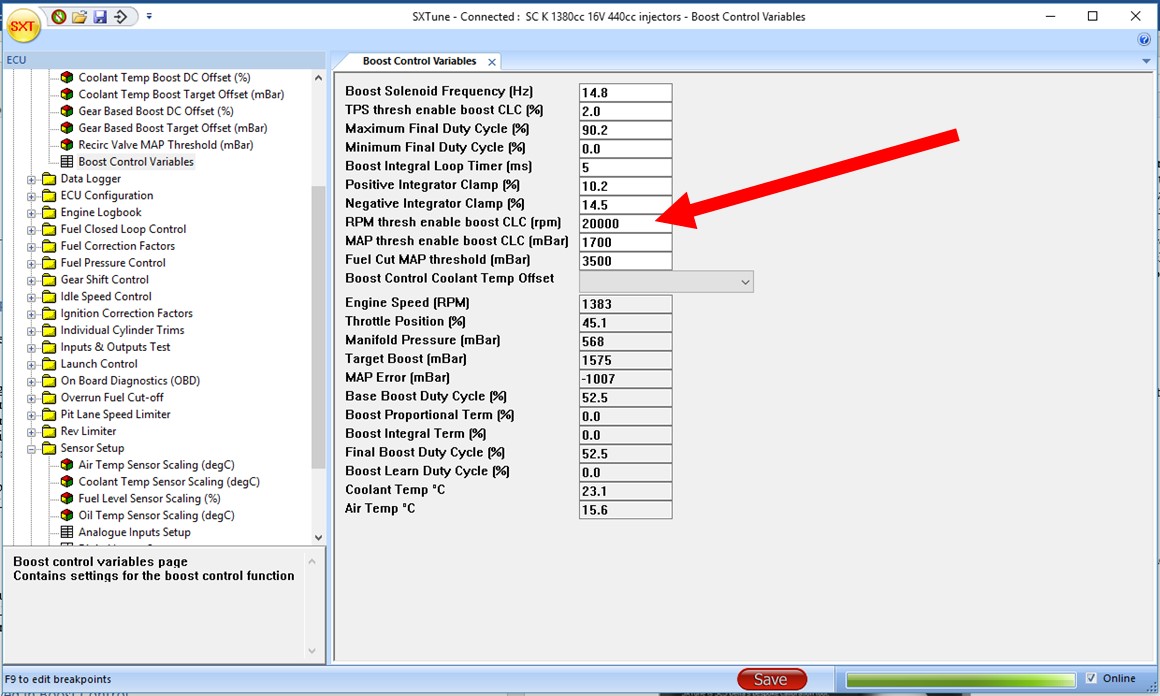
Task: Expand the Data Logger folder
Action: pos(32,179)
